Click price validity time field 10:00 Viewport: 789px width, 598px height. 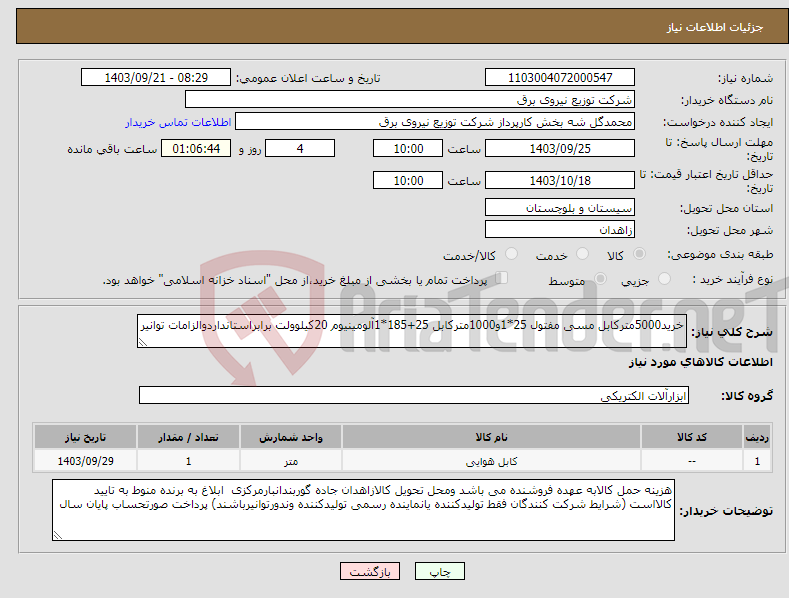point(408,180)
